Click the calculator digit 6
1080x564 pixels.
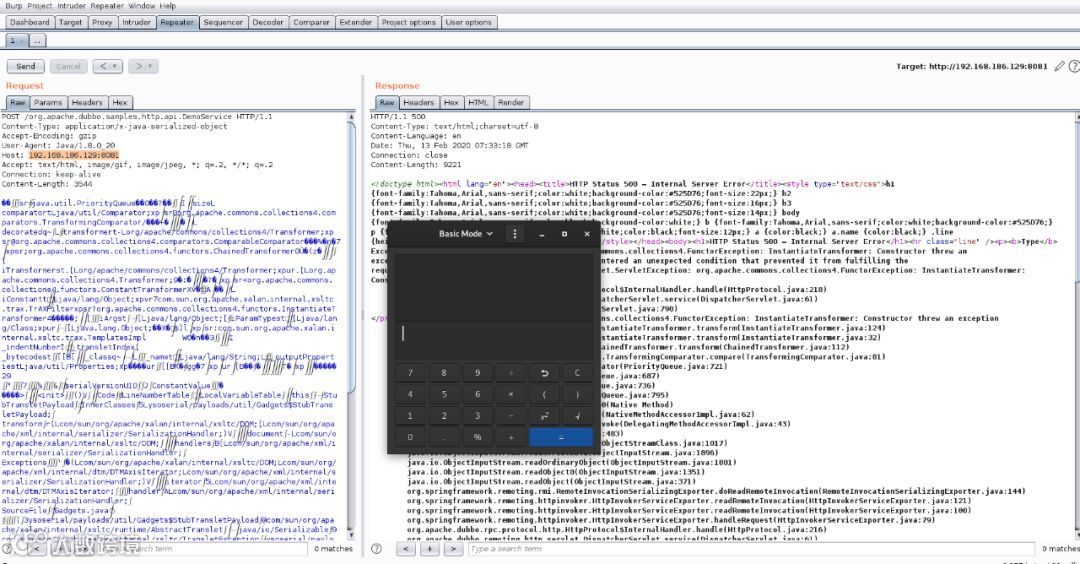click(477, 394)
